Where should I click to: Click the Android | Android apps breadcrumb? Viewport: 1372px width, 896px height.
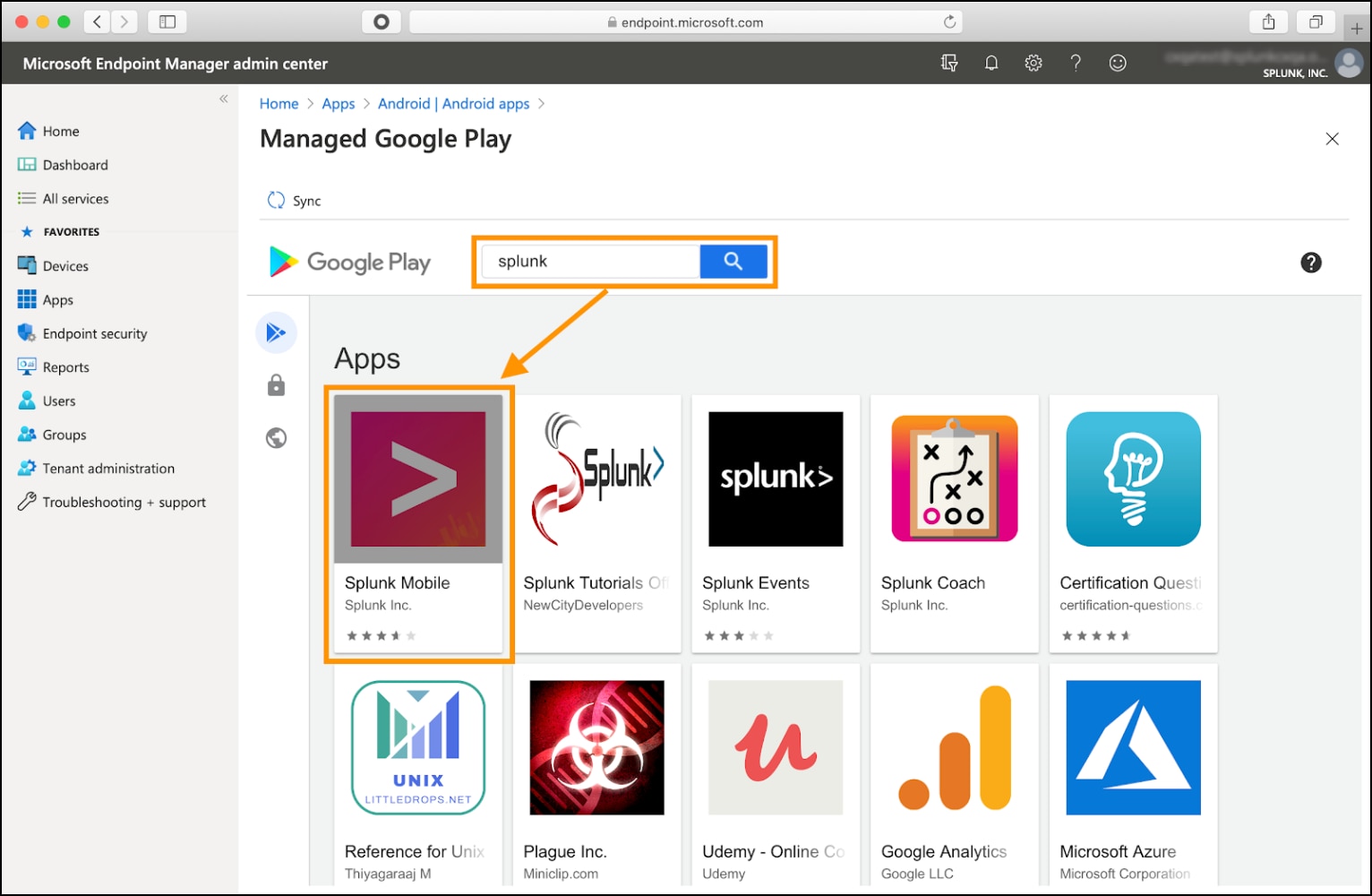454,104
